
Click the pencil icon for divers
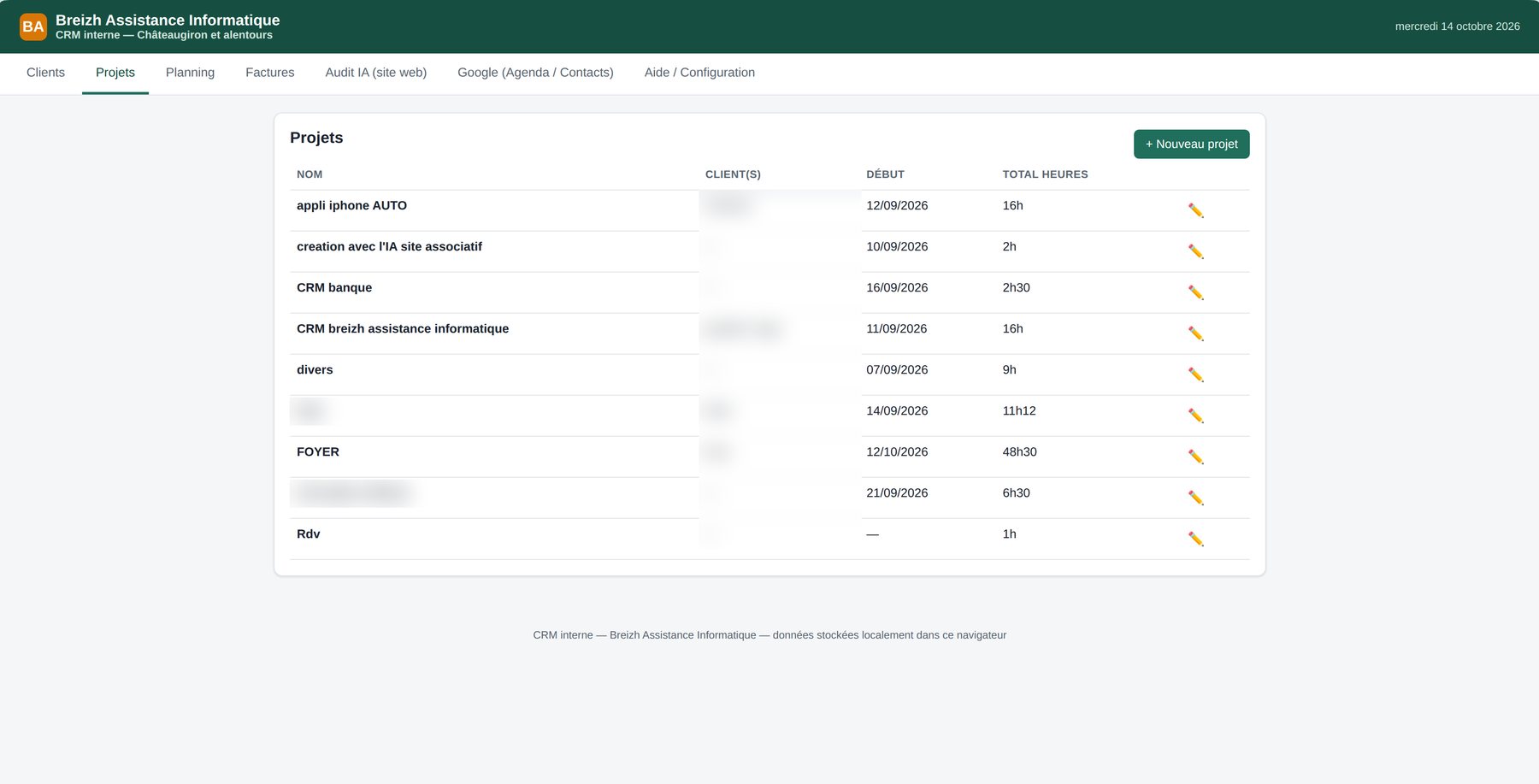[1195, 374]
